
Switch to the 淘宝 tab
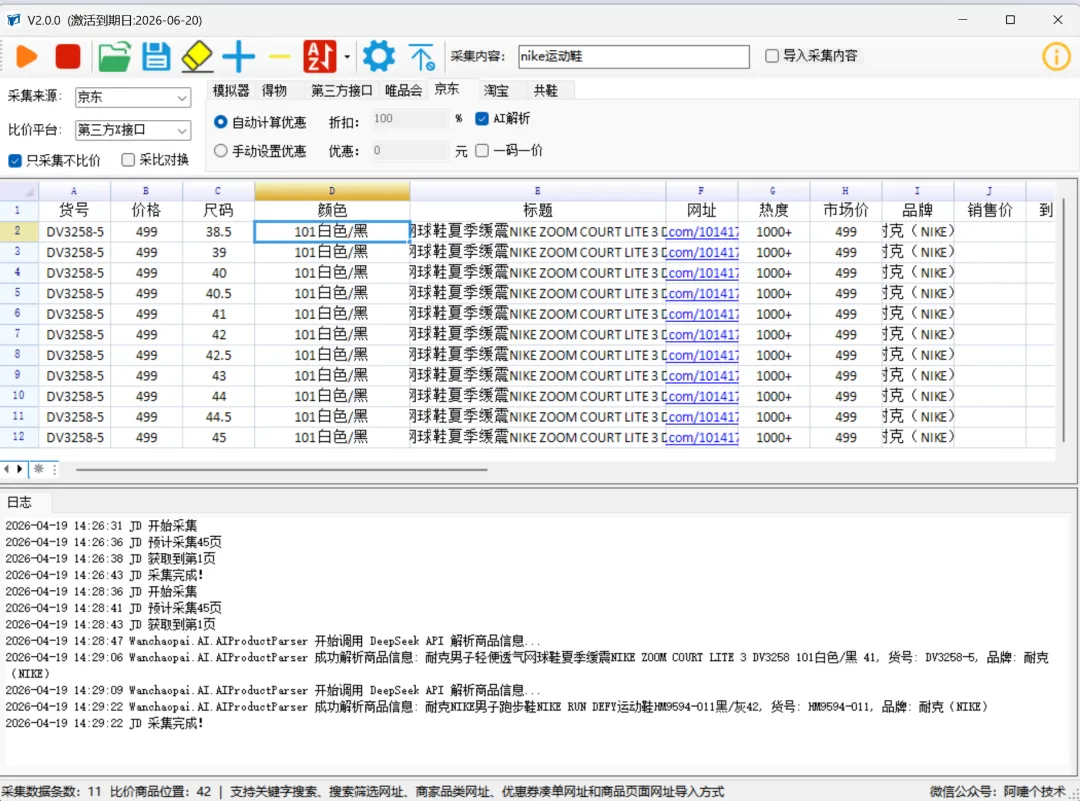pyautogui.click(x=496, y=90)
